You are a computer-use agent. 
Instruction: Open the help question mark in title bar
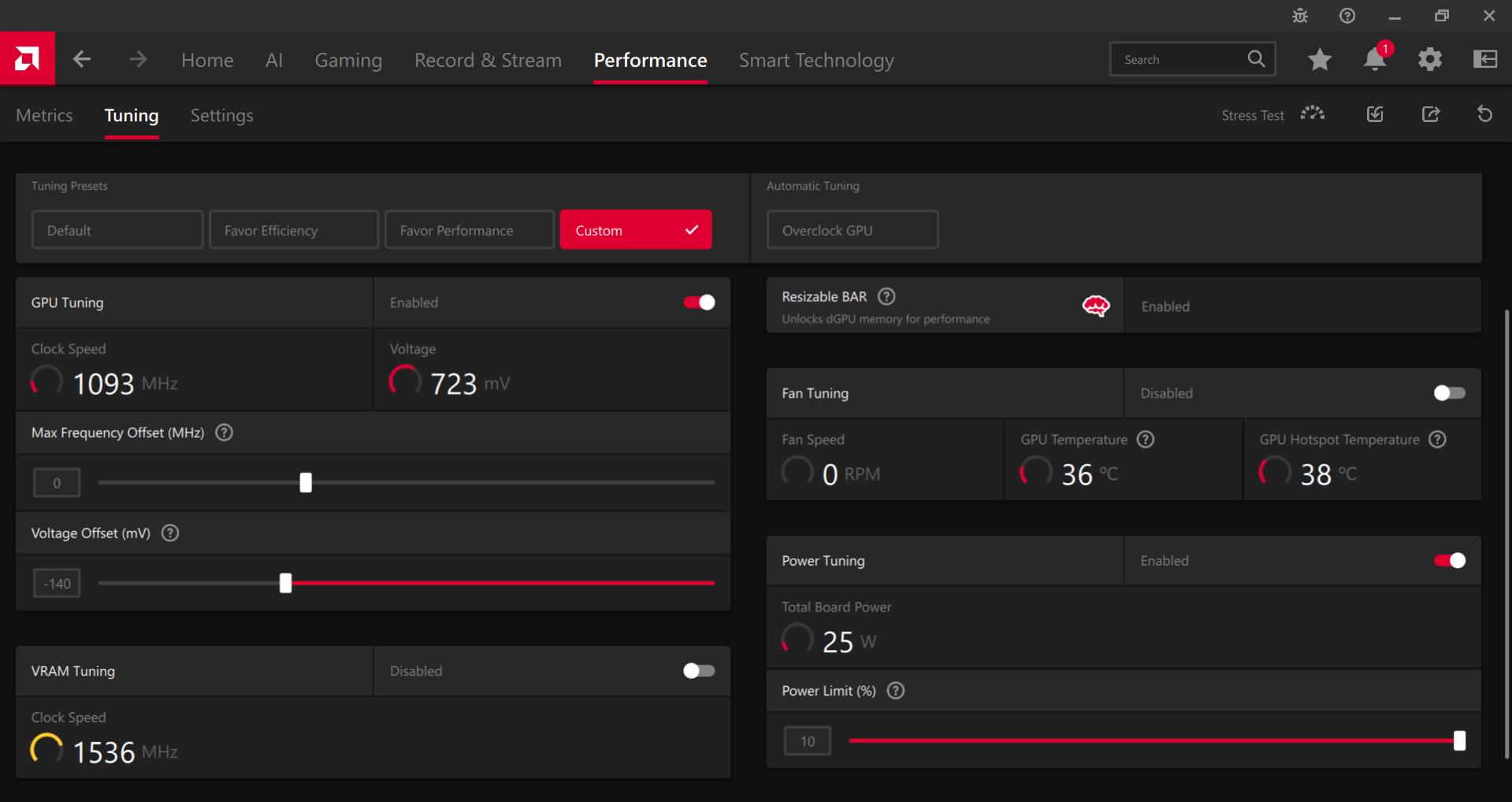1347,16
